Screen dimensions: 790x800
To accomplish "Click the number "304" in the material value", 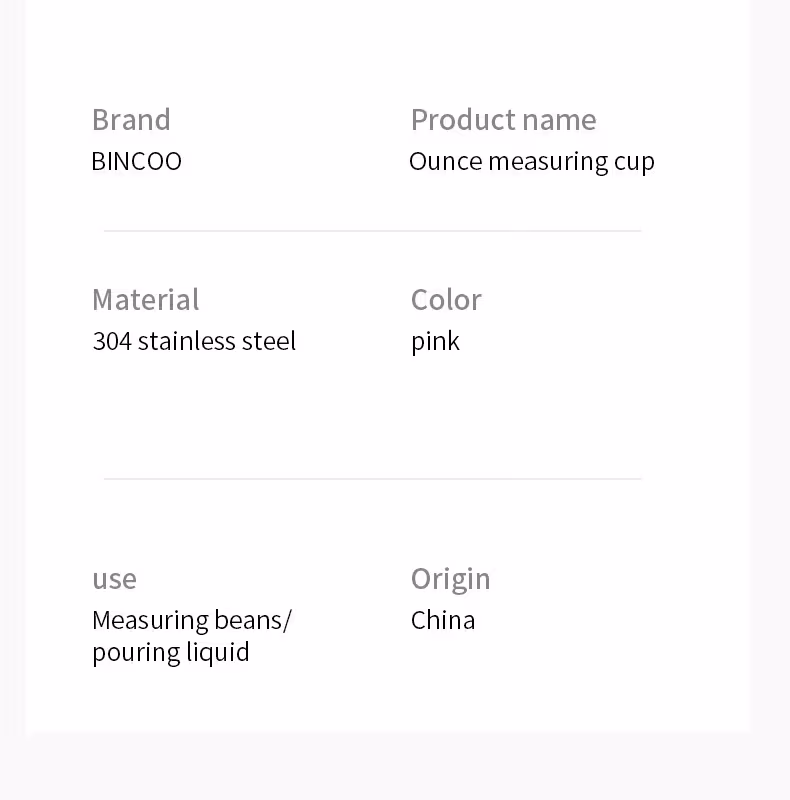I will tap(112, 341).
